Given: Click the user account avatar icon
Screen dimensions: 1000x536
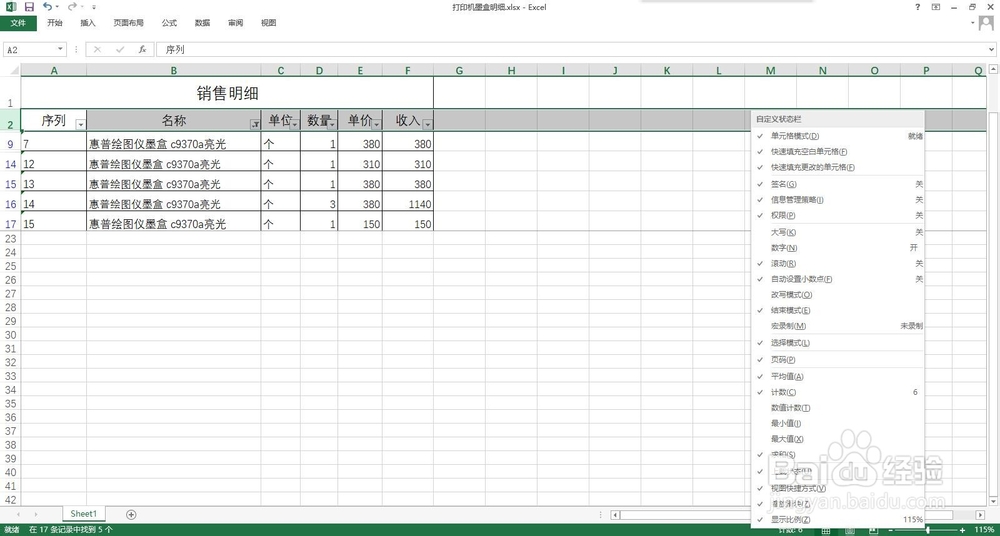Looking at the screenshot, I should [x=987, y=24].
